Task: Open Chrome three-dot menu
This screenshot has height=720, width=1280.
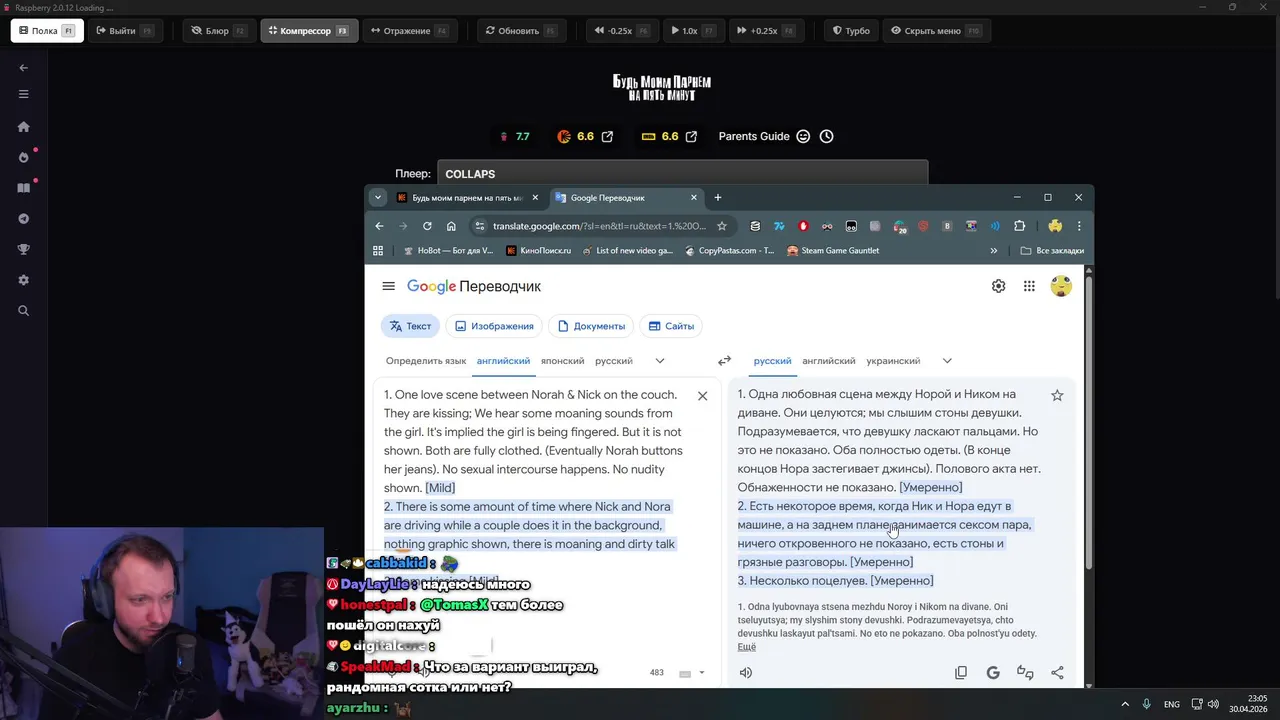Action: pyautogui.click(x=1078, y=226)
